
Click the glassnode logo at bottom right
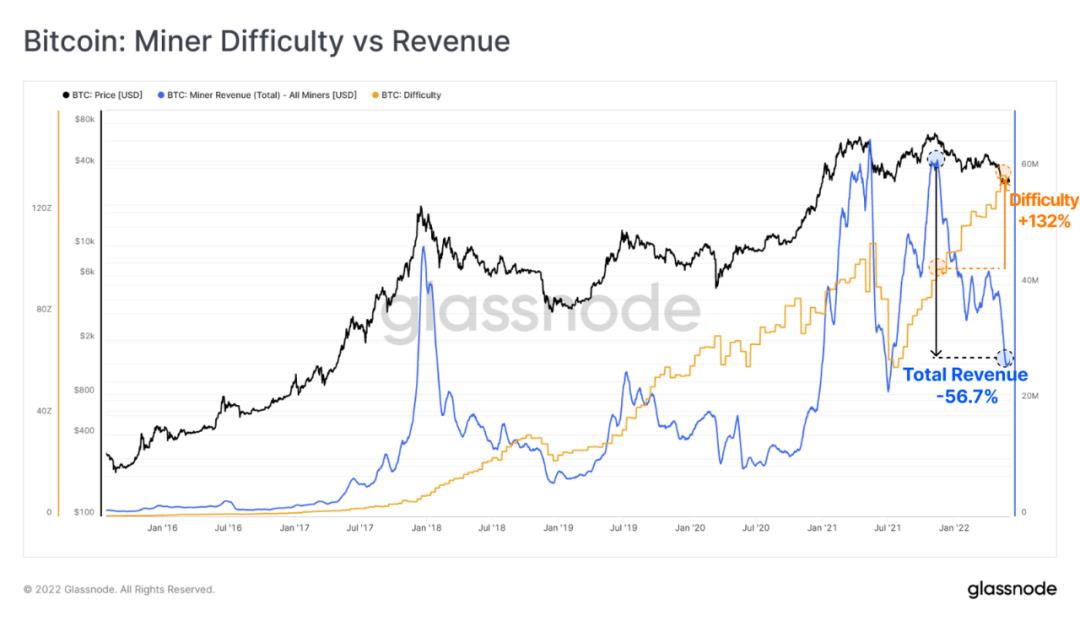tap(1012, 589)
